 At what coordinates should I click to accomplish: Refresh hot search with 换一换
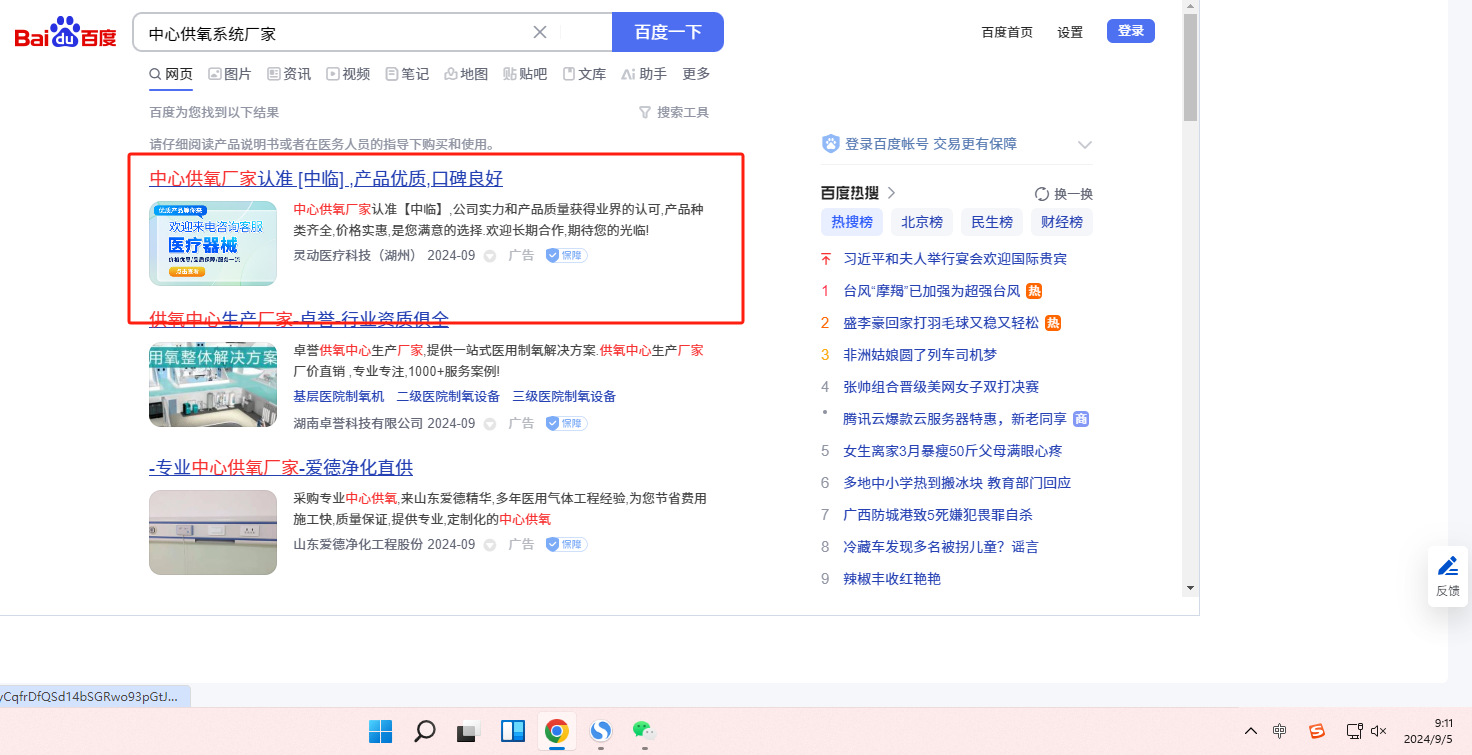click(1064, 194)
